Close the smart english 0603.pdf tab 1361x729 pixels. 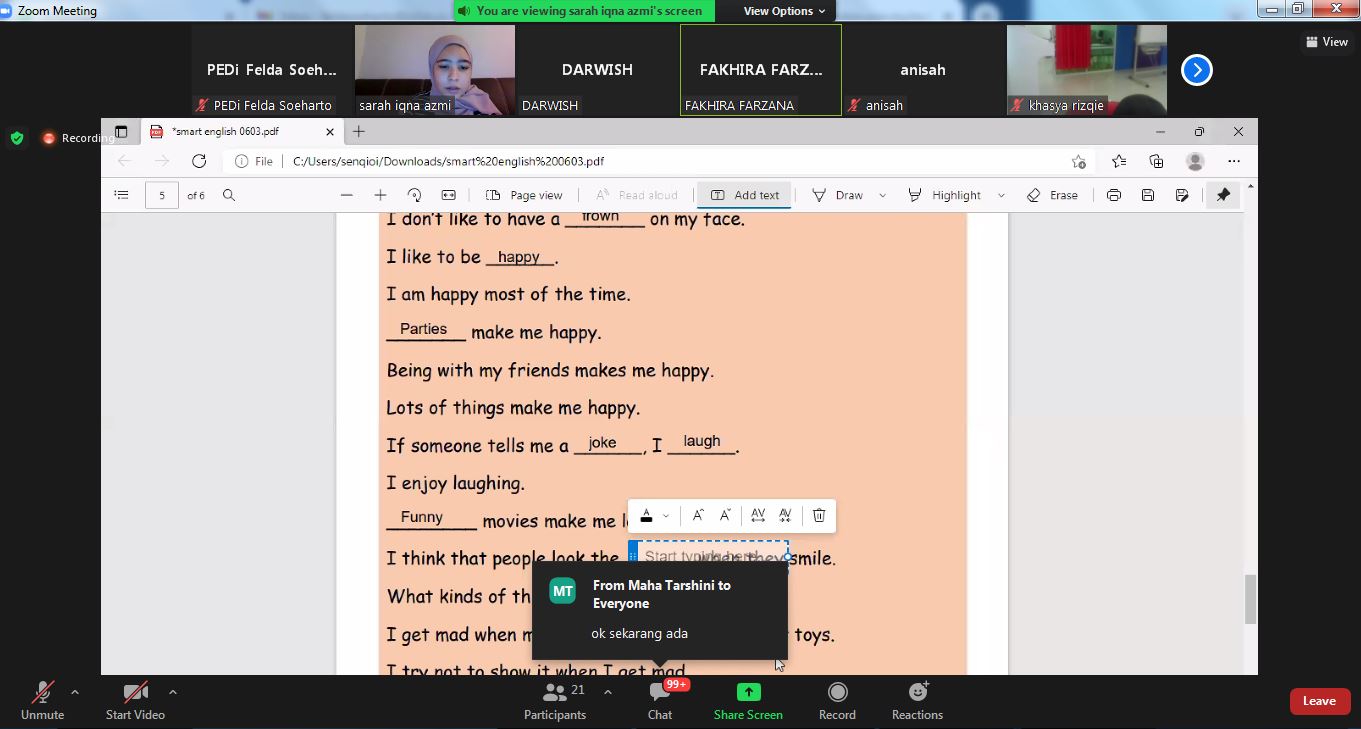[330, 132]
